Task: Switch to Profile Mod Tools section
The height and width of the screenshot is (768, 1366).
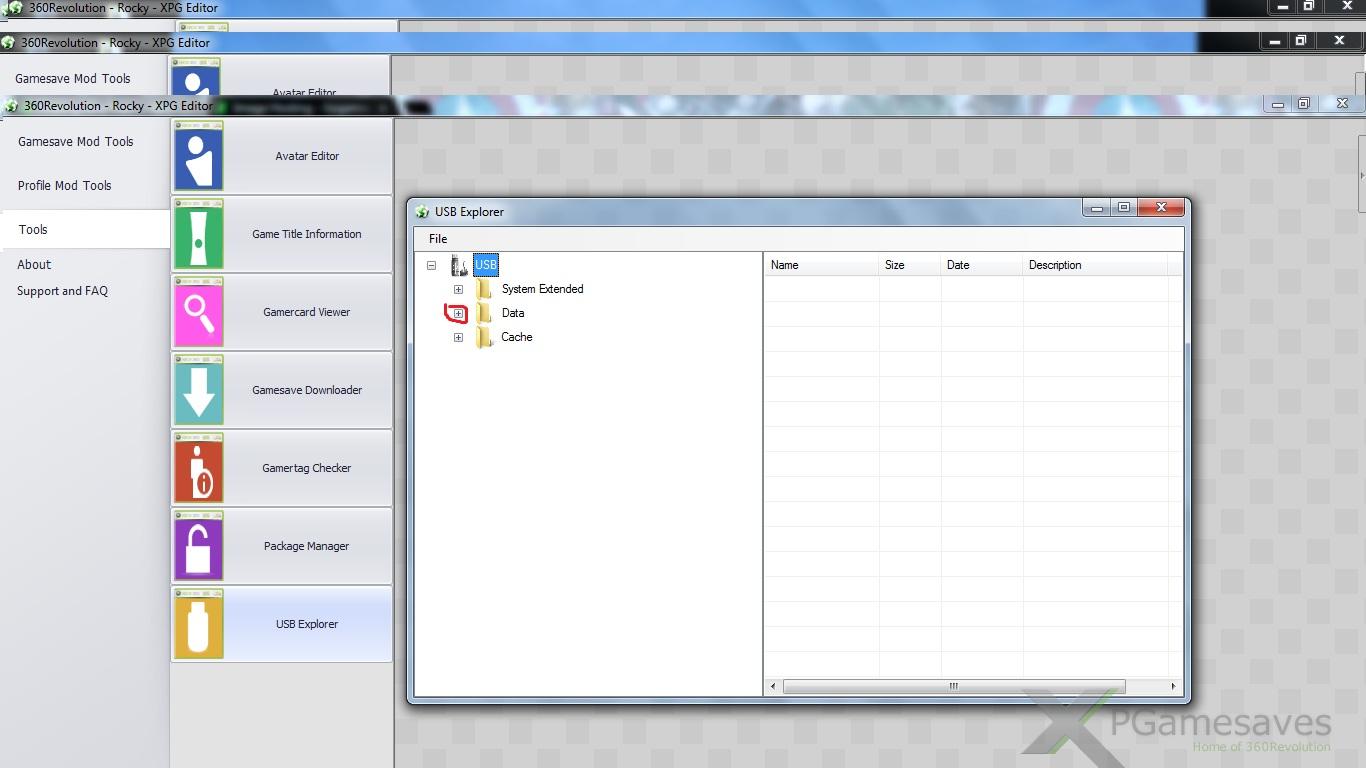Action: (x=65, y=186)
